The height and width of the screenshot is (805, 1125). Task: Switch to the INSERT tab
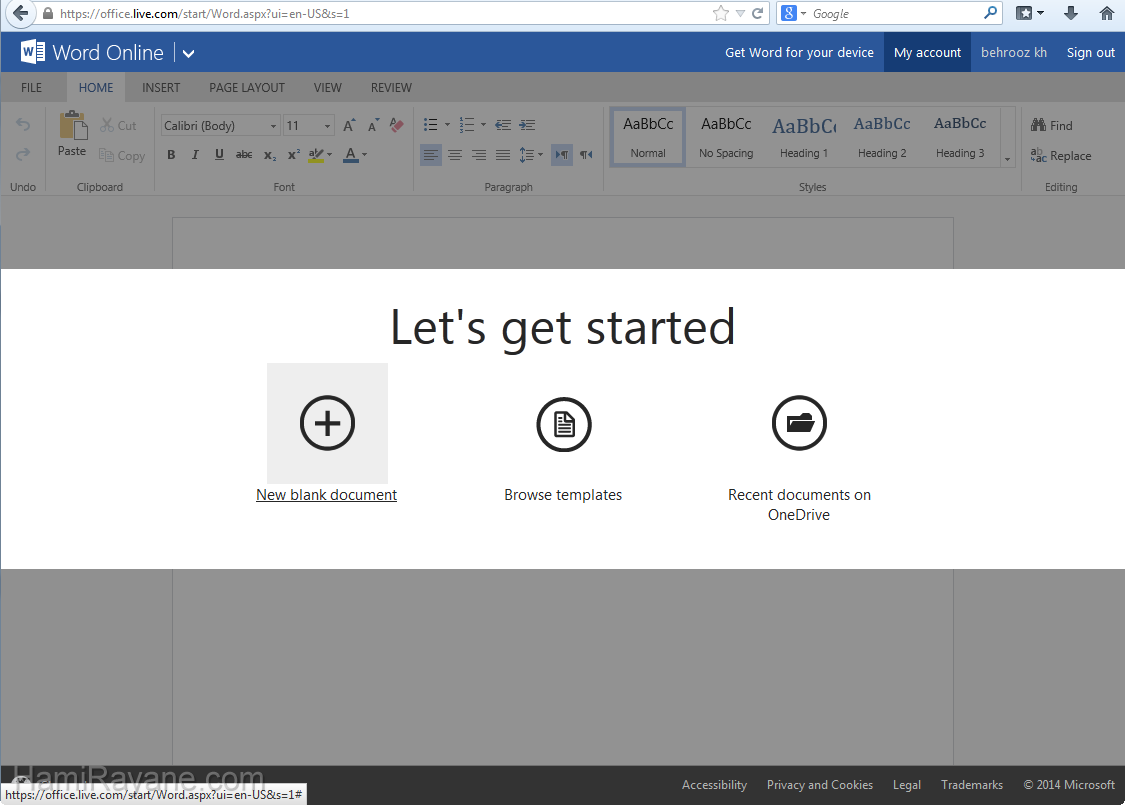[x=161, y=88]
